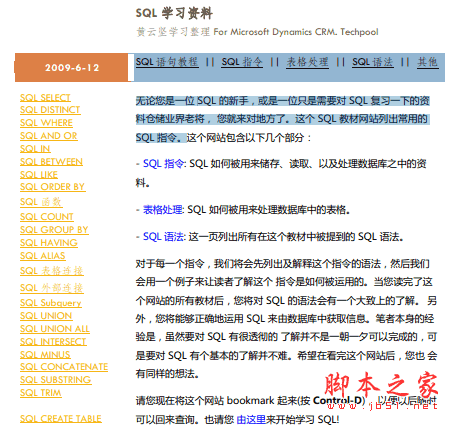Select the SQL HAVING sidebar link
461x427 pixels.
coord(49,243)
